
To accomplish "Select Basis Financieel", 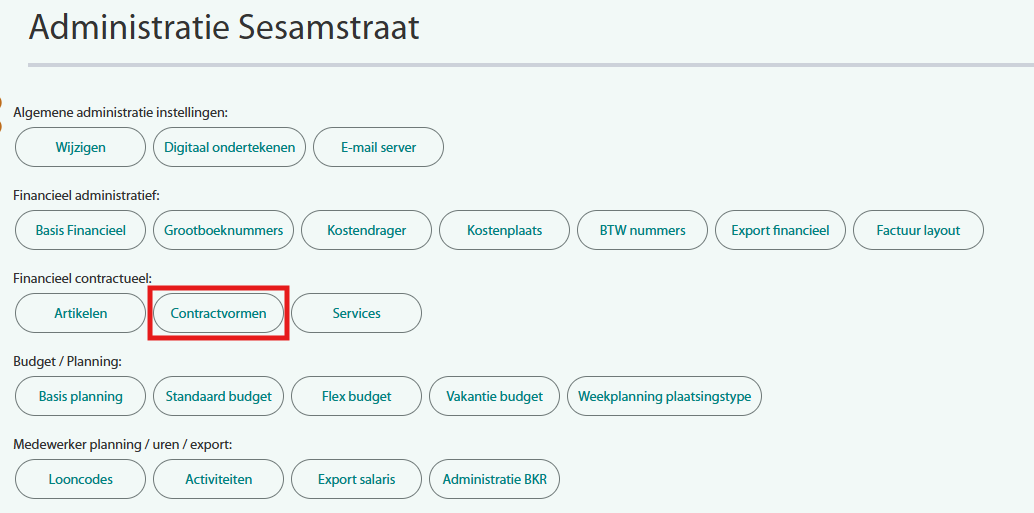I will tap(80, 230).
